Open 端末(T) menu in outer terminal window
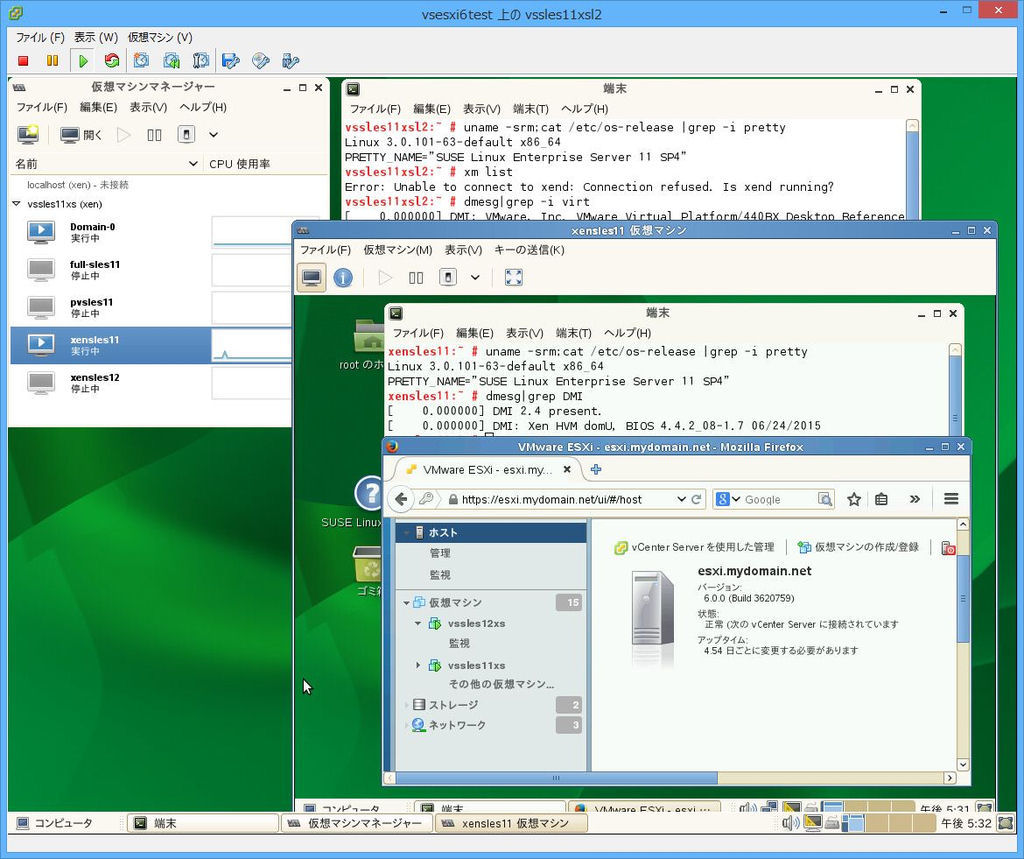 [x=531, y=109]
